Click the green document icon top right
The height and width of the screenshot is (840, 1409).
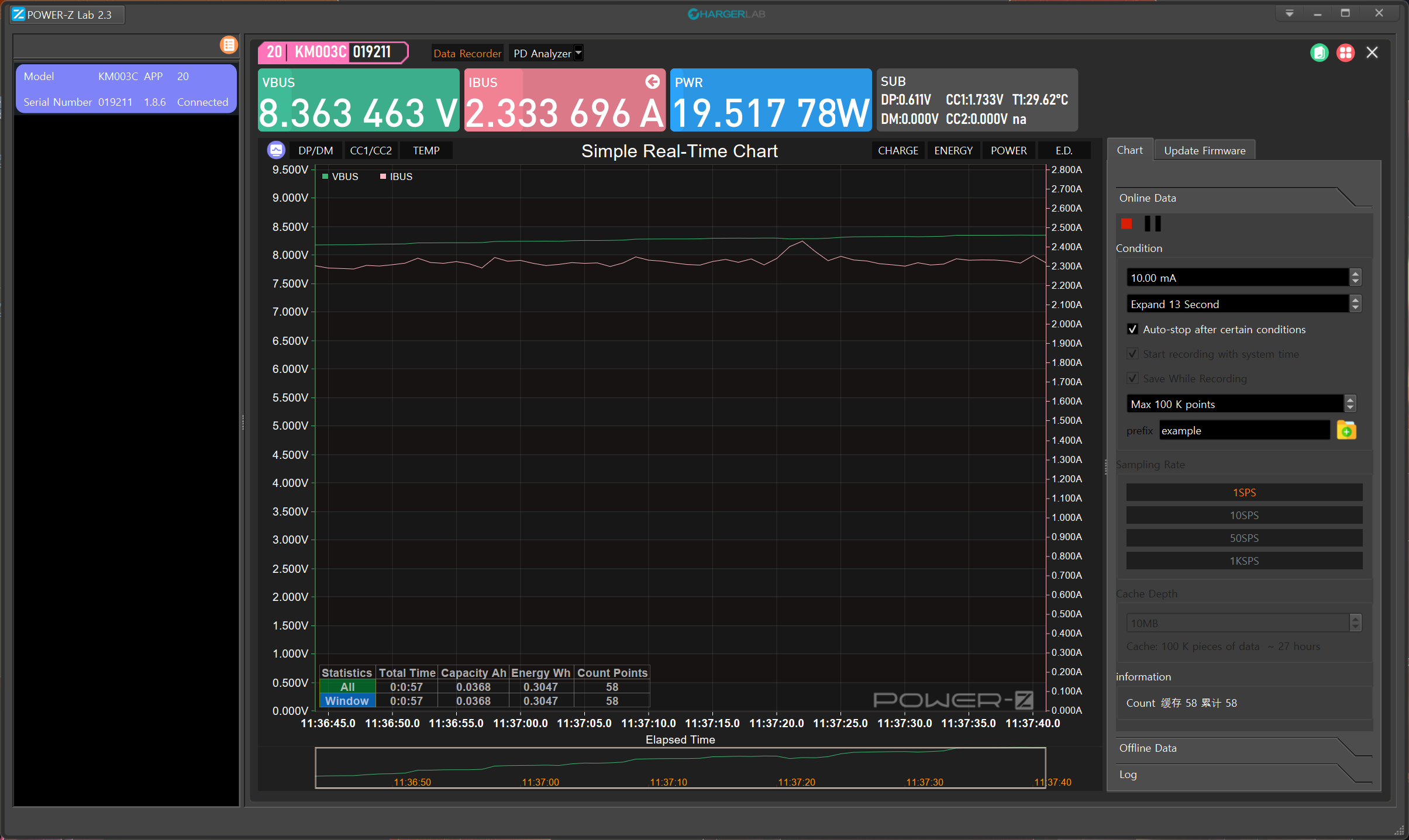click(1320, 53)
